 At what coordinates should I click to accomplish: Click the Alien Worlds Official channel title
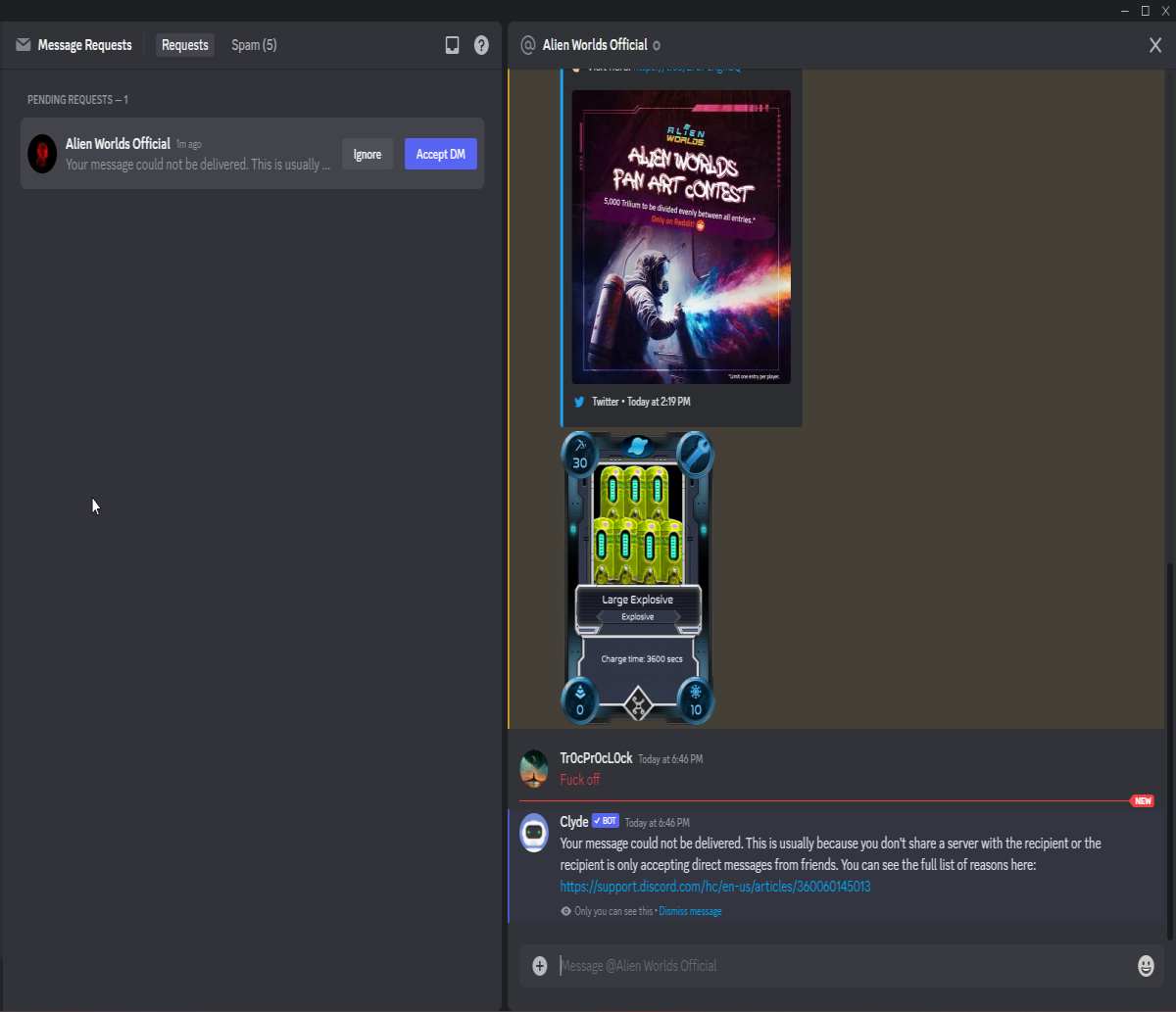[x=595, y=45]
